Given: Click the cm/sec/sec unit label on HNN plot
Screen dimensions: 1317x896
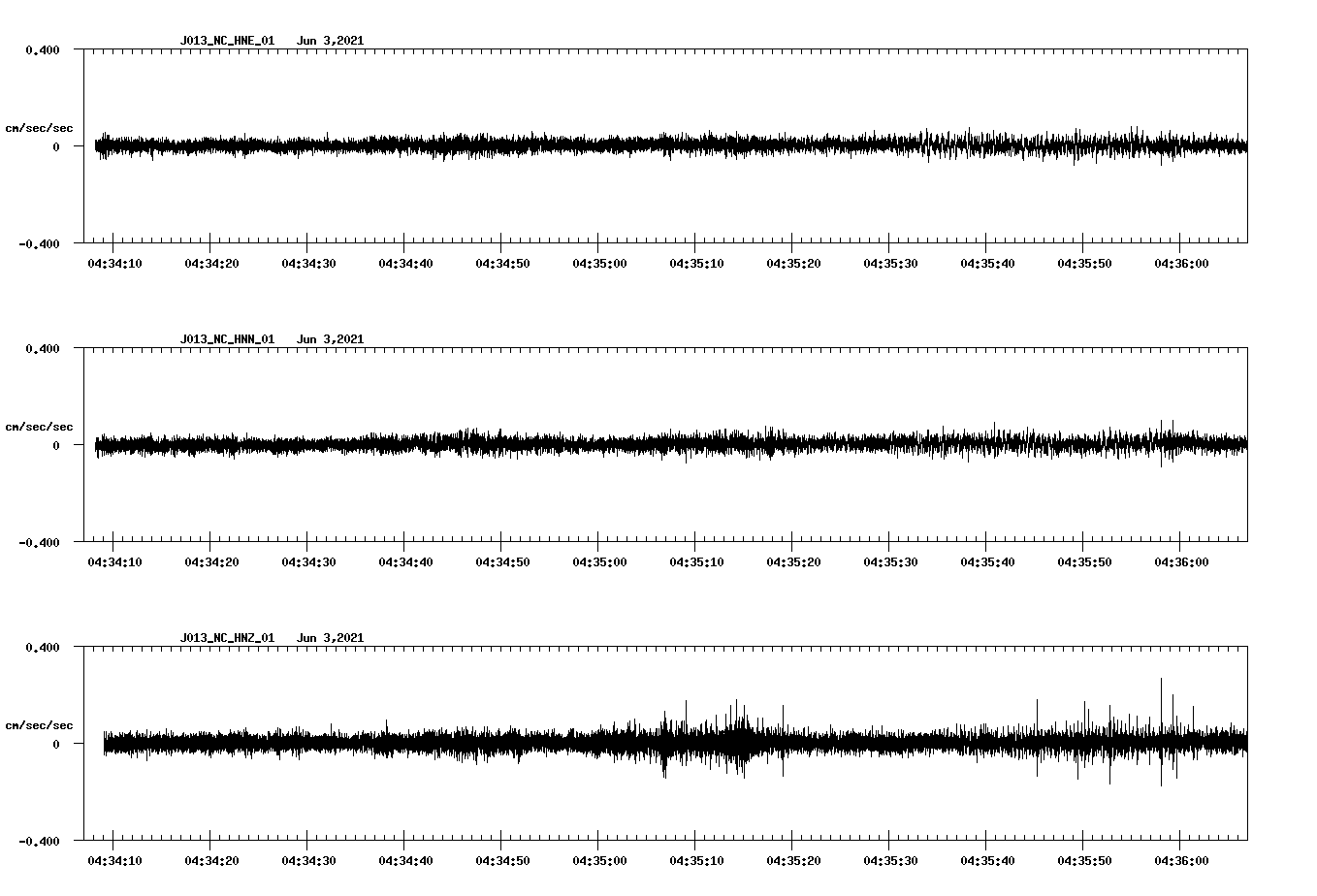Looking at the screenshot, I should point(39,427).
